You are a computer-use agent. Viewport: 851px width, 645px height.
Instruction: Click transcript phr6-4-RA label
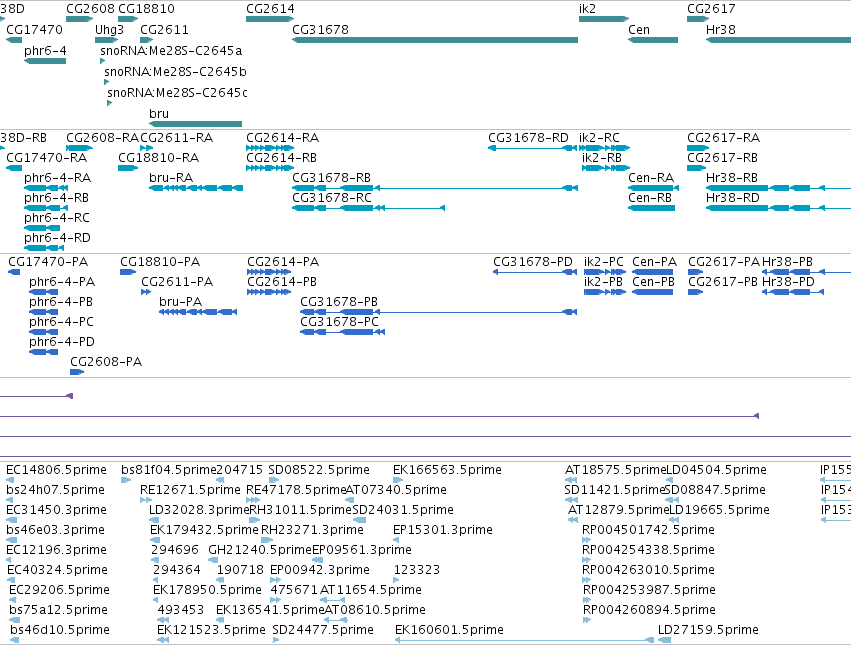58,178
